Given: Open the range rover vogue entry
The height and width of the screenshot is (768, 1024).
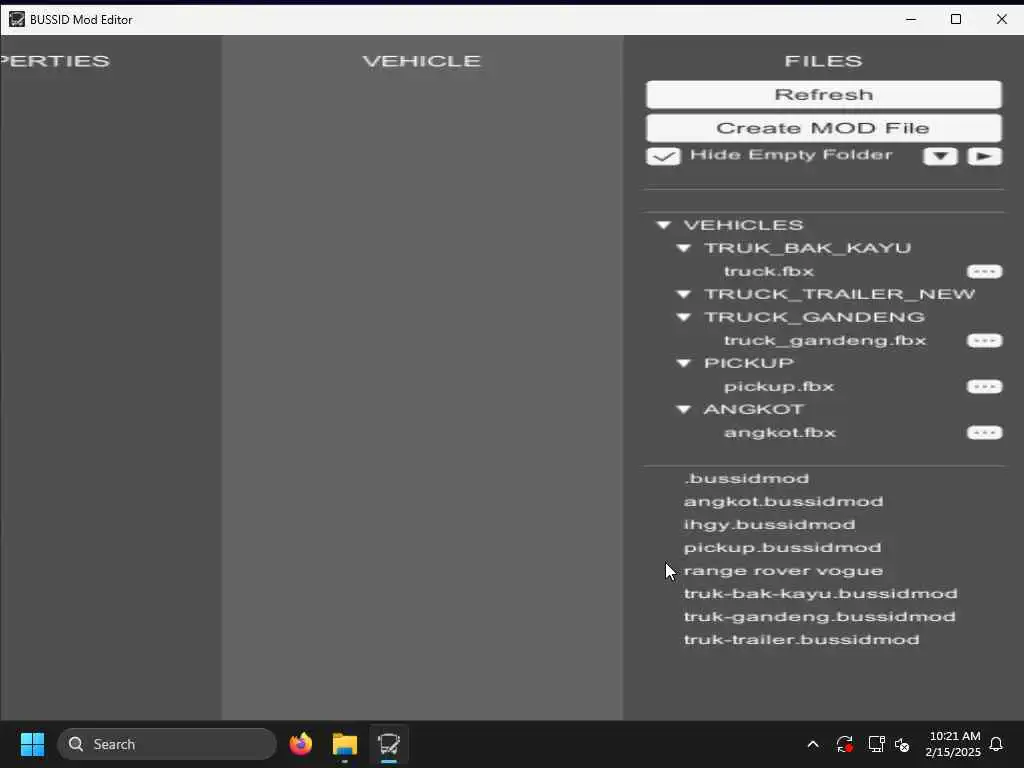Looking at the screenshot, I should 783,571.
